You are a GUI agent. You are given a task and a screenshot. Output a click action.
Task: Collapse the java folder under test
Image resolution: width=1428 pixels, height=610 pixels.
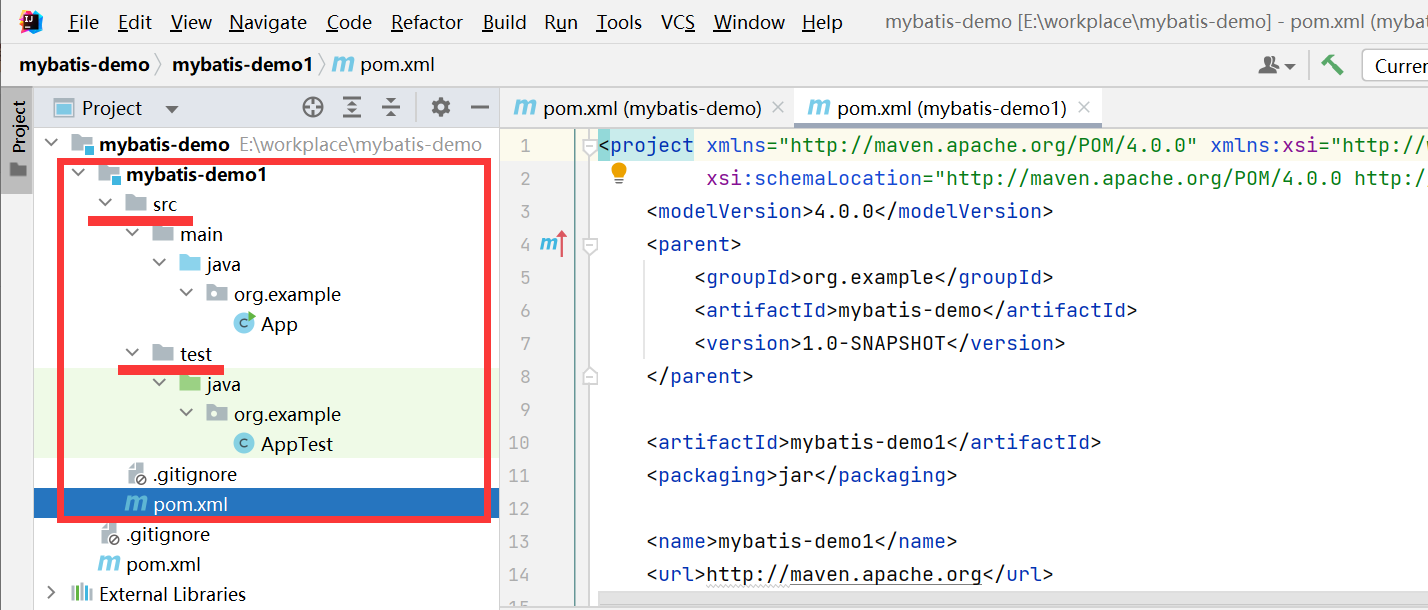(160, 384)
